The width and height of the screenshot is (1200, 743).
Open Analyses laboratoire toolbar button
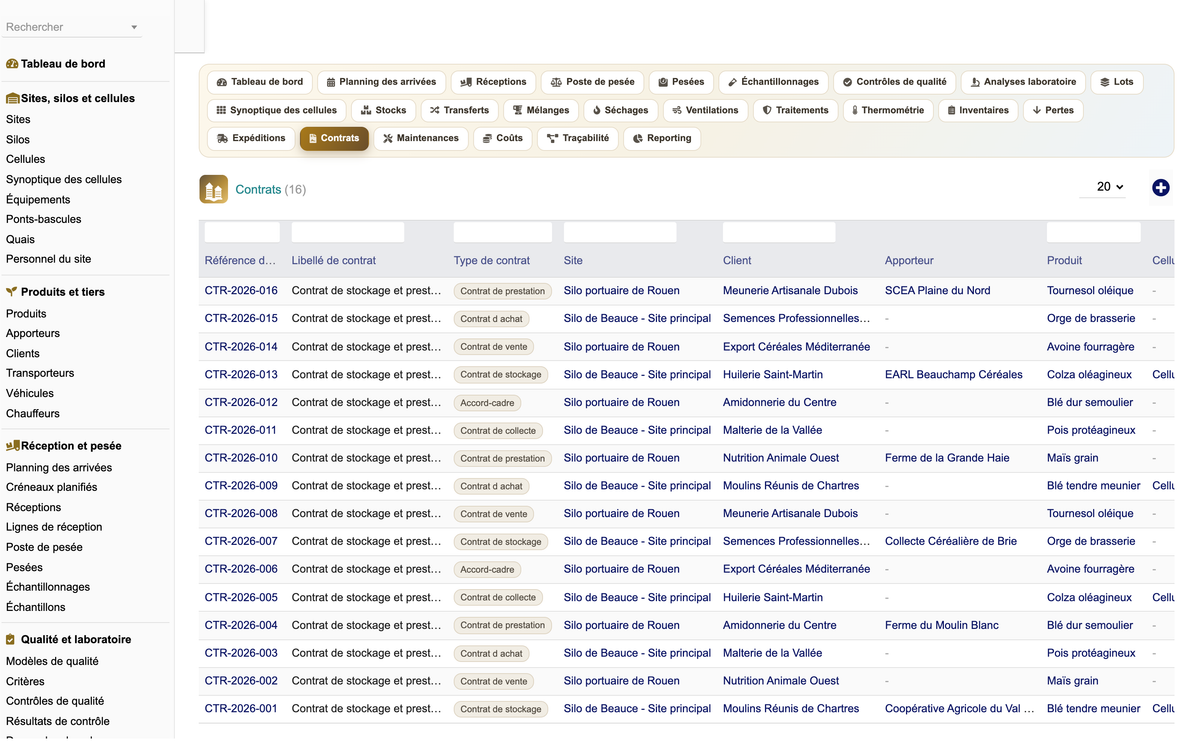click(x=1023, y=82)
